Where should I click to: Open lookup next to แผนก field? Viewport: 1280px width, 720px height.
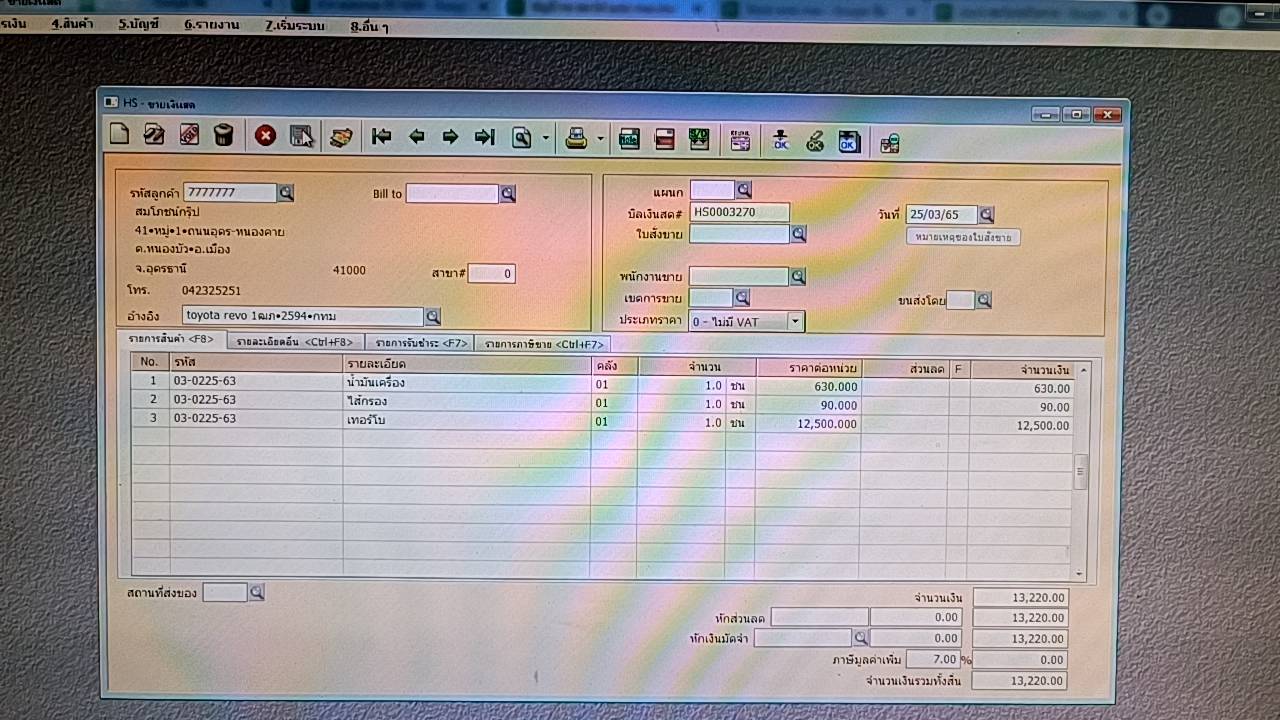pyautogui.click(x=743, y=190)
